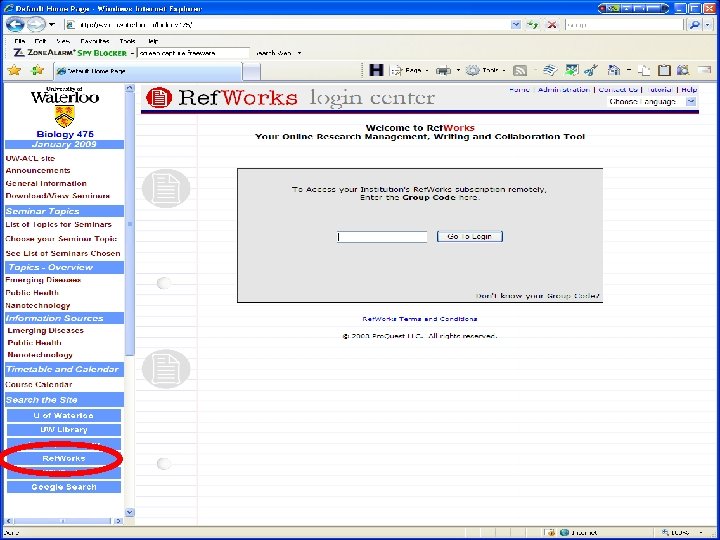This screenshot has width=720, height=540.
Task: Click the red RefWorks logo icon
Action: (158, 98)
